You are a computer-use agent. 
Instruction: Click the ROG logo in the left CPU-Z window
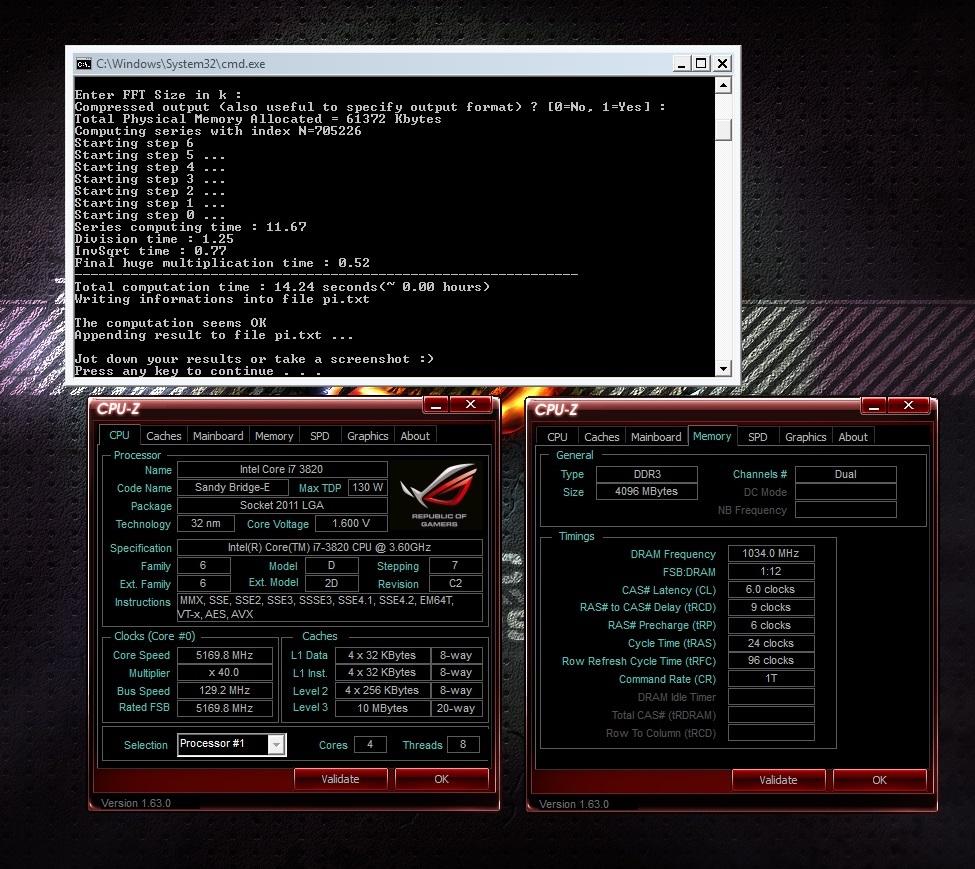(439, 495)
